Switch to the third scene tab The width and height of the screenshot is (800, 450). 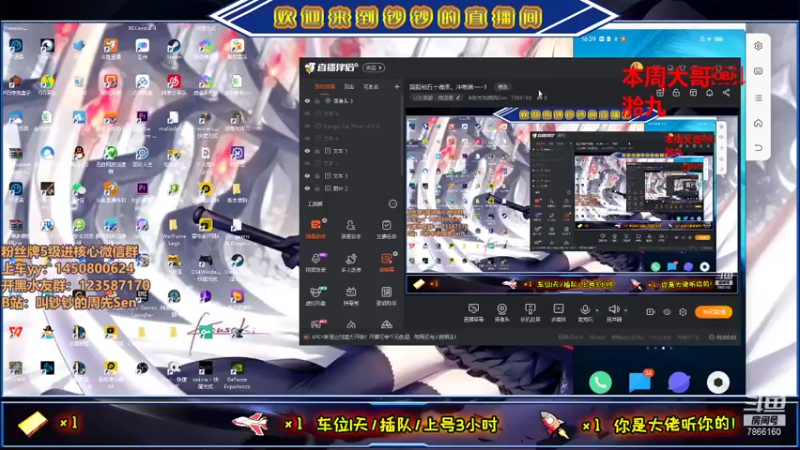(371, 87)
